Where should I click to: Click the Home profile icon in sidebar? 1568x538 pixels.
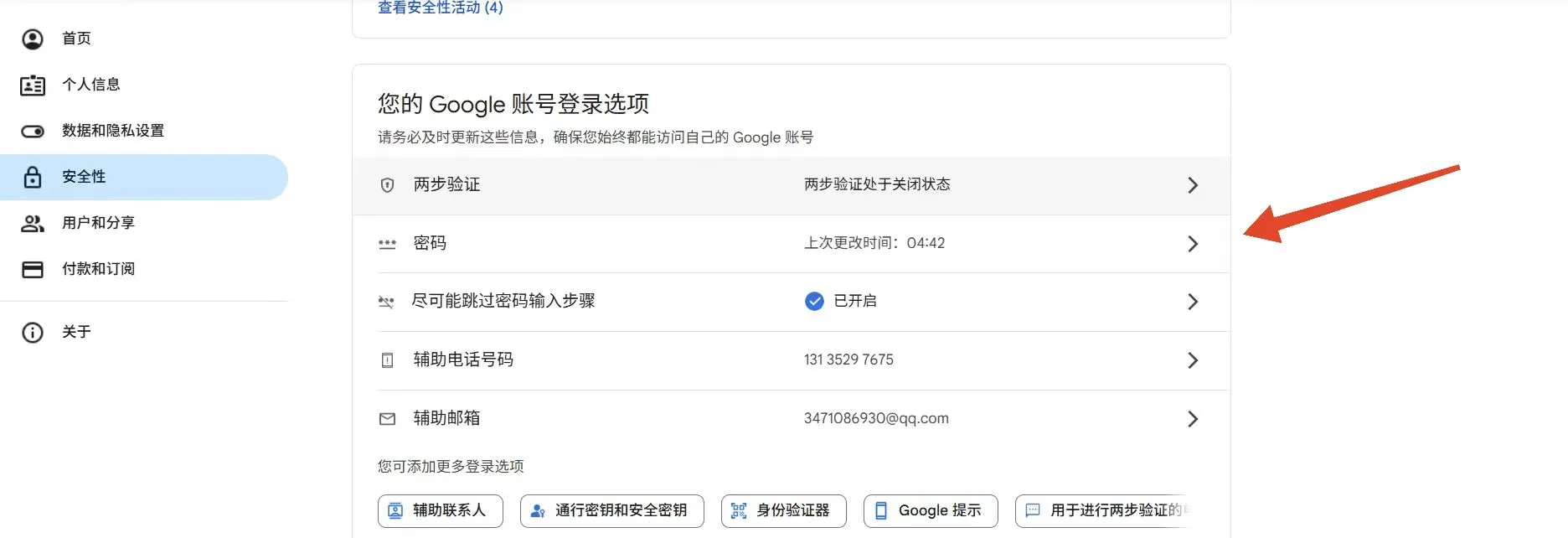[x=33, y=39]
